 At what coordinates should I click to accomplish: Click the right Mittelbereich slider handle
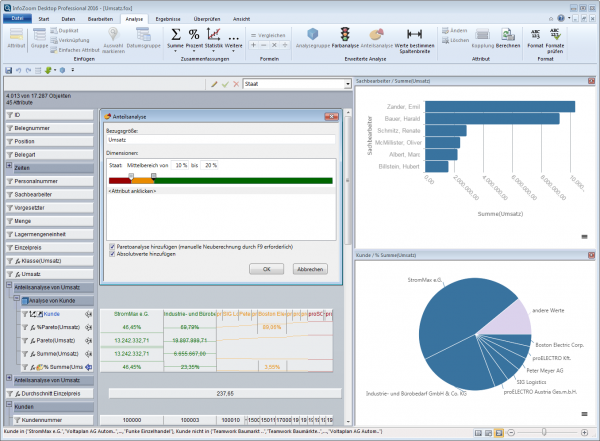point(153,176)
